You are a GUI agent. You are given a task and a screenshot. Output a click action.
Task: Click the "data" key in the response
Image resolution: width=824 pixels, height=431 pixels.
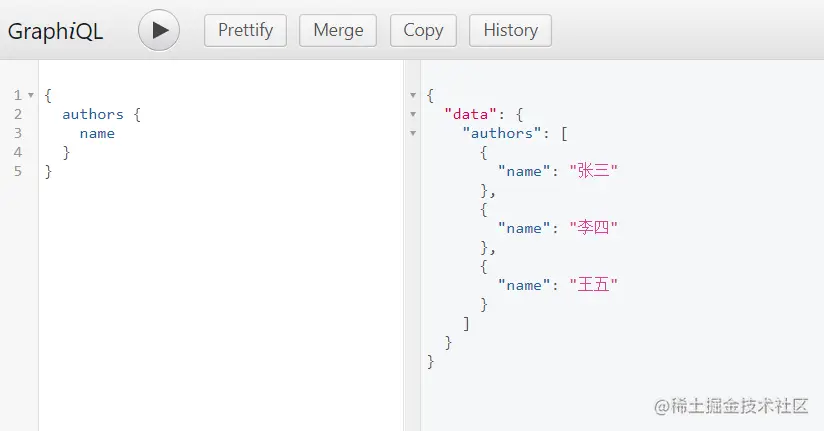(x=471, y=114)
